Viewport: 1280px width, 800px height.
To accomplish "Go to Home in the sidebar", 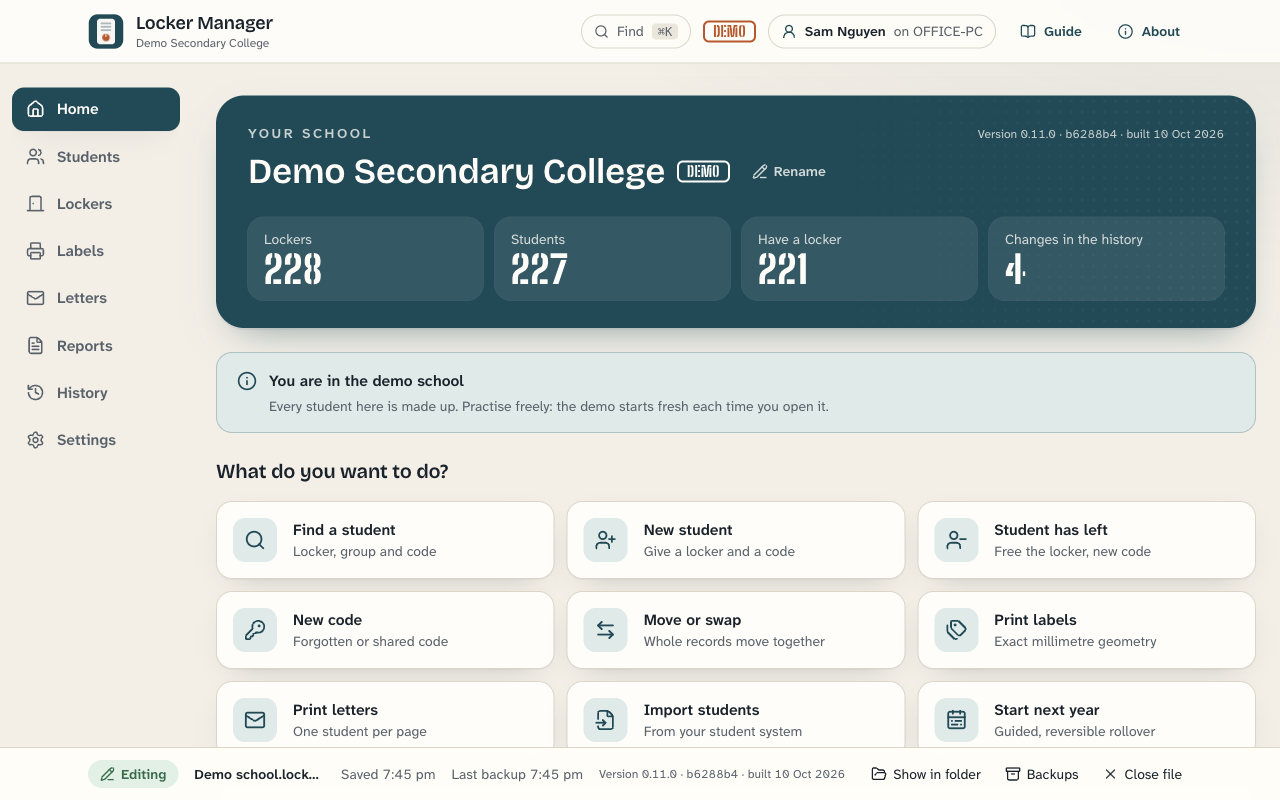I will click(96, 109).
